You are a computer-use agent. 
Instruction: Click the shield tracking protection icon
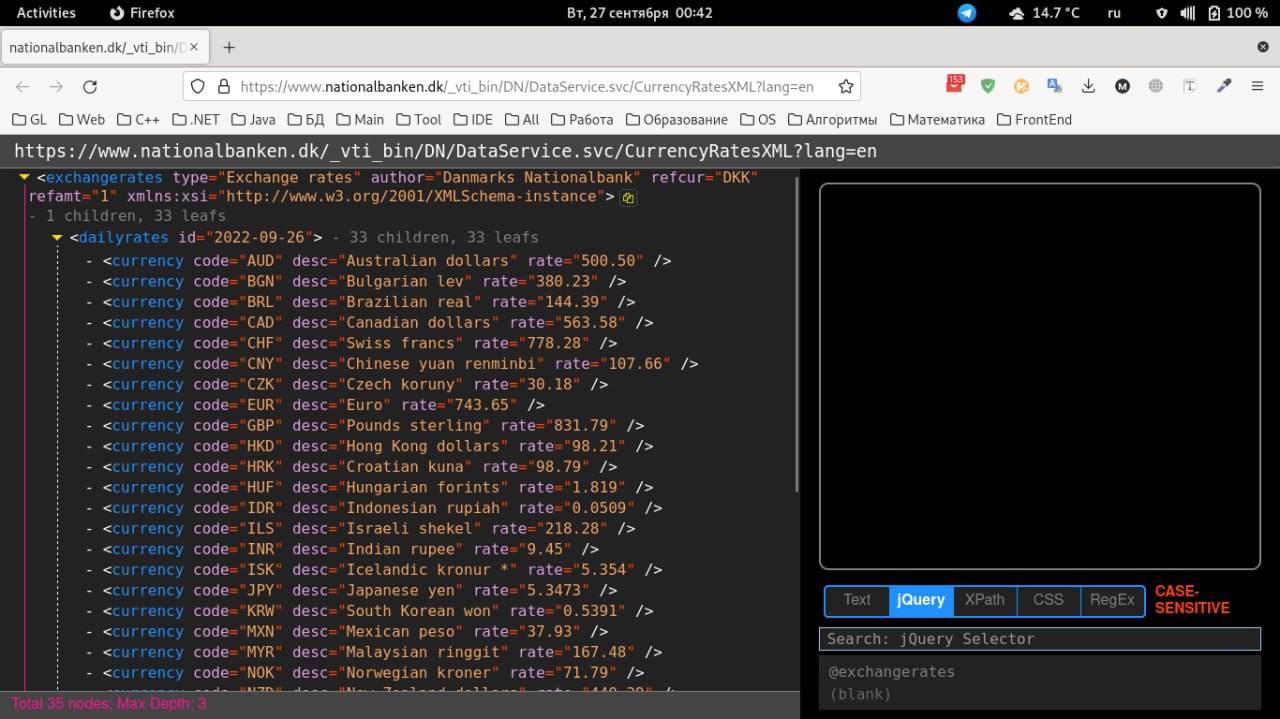[198, 87]
